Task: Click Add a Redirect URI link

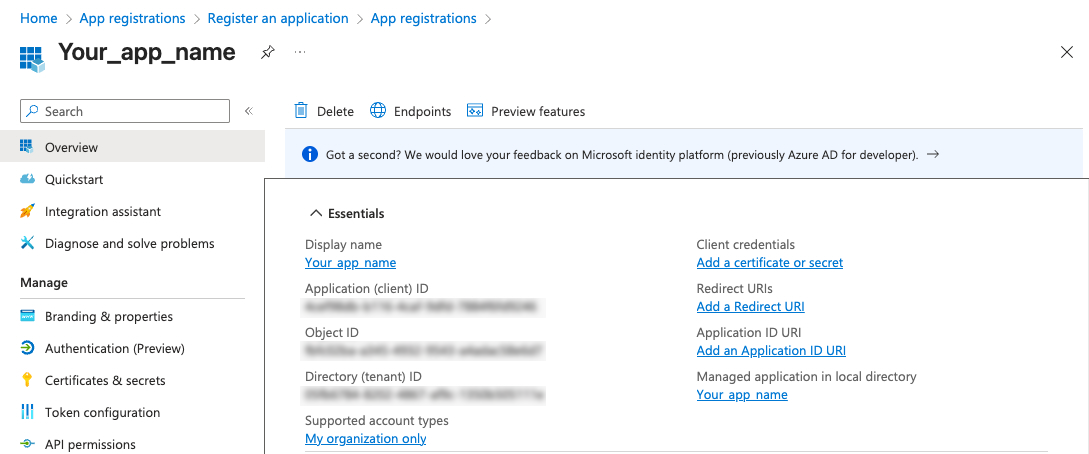Action: 750,307
